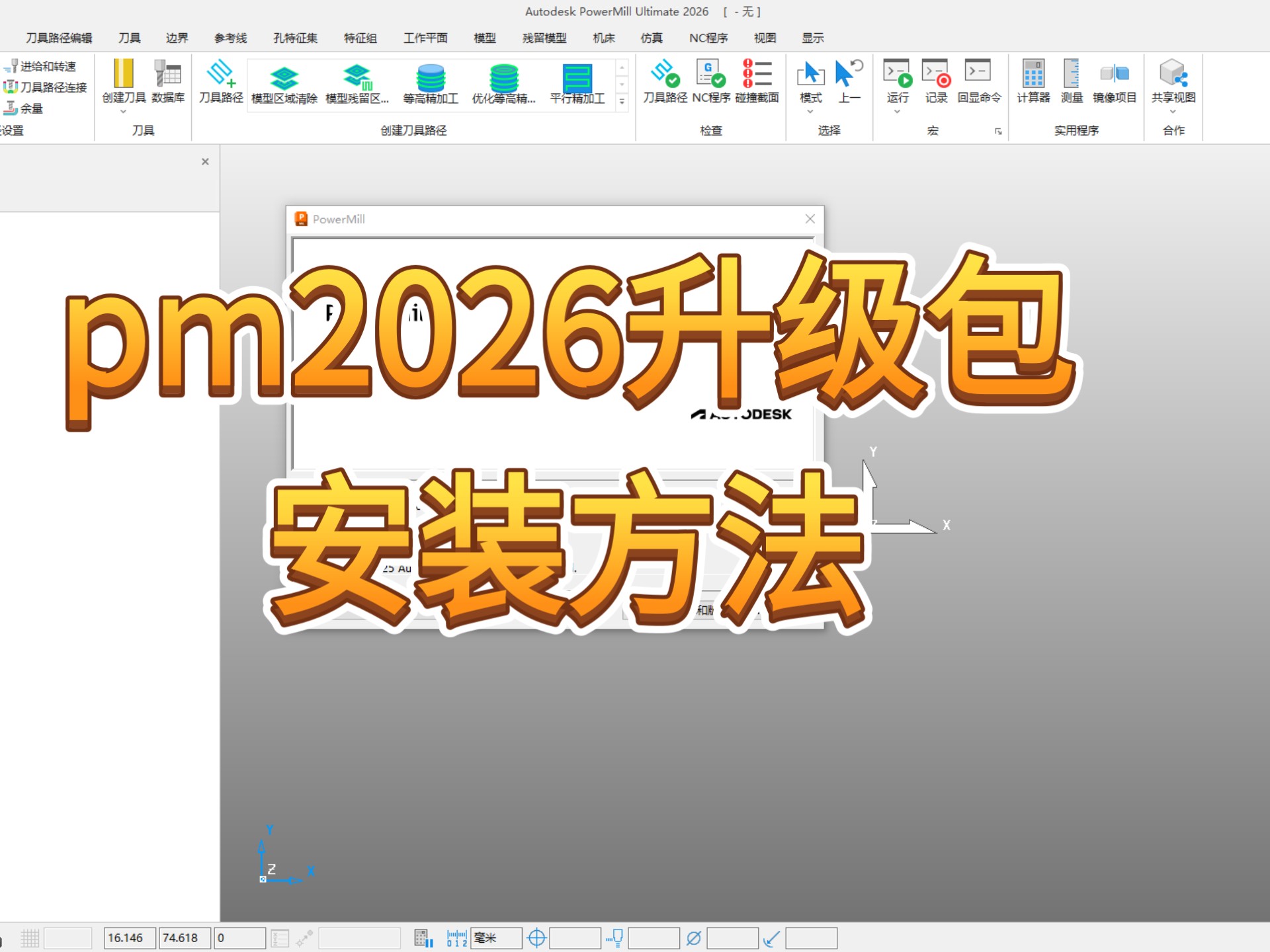
Task: Click the tool tip cursor icon in status bar
Action: click(614, 938)
